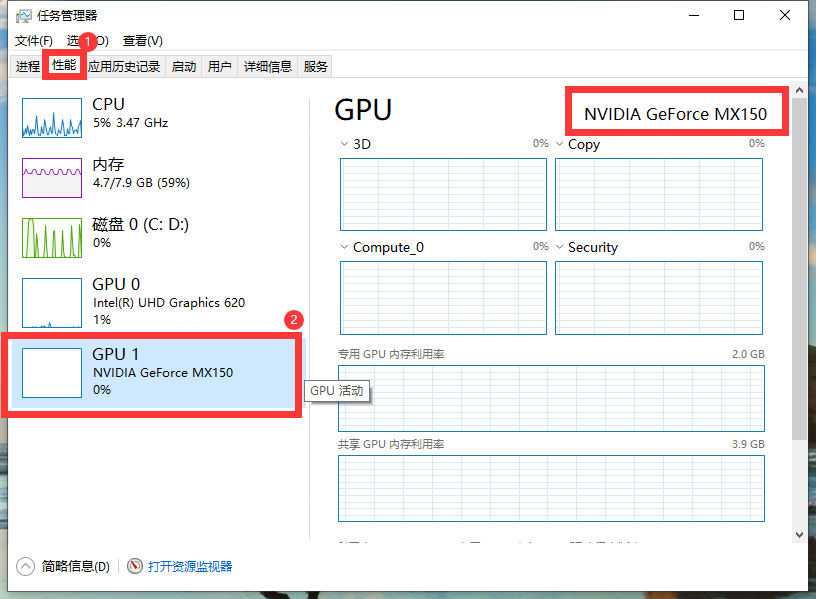Click the 2.0 GB dedicated memory value
Image resolution: width=816 pixels, height=599 pixels.
748,354
